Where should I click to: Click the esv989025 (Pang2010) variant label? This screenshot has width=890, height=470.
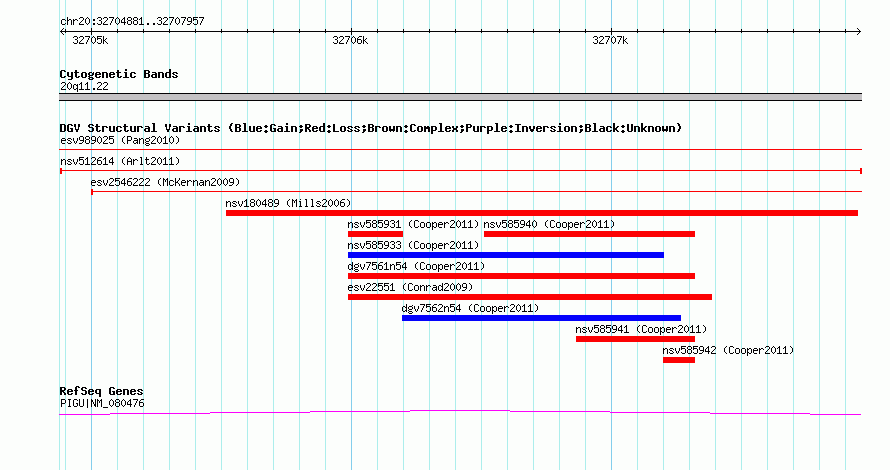[x=120, y=140]
